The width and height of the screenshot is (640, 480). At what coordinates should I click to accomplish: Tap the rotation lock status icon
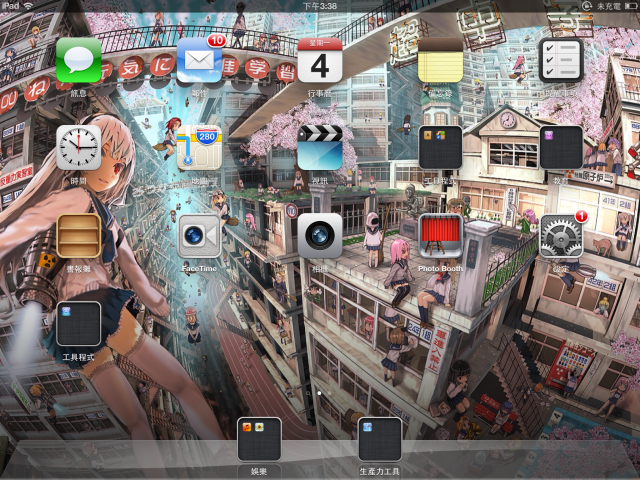[x=587, y=6]
